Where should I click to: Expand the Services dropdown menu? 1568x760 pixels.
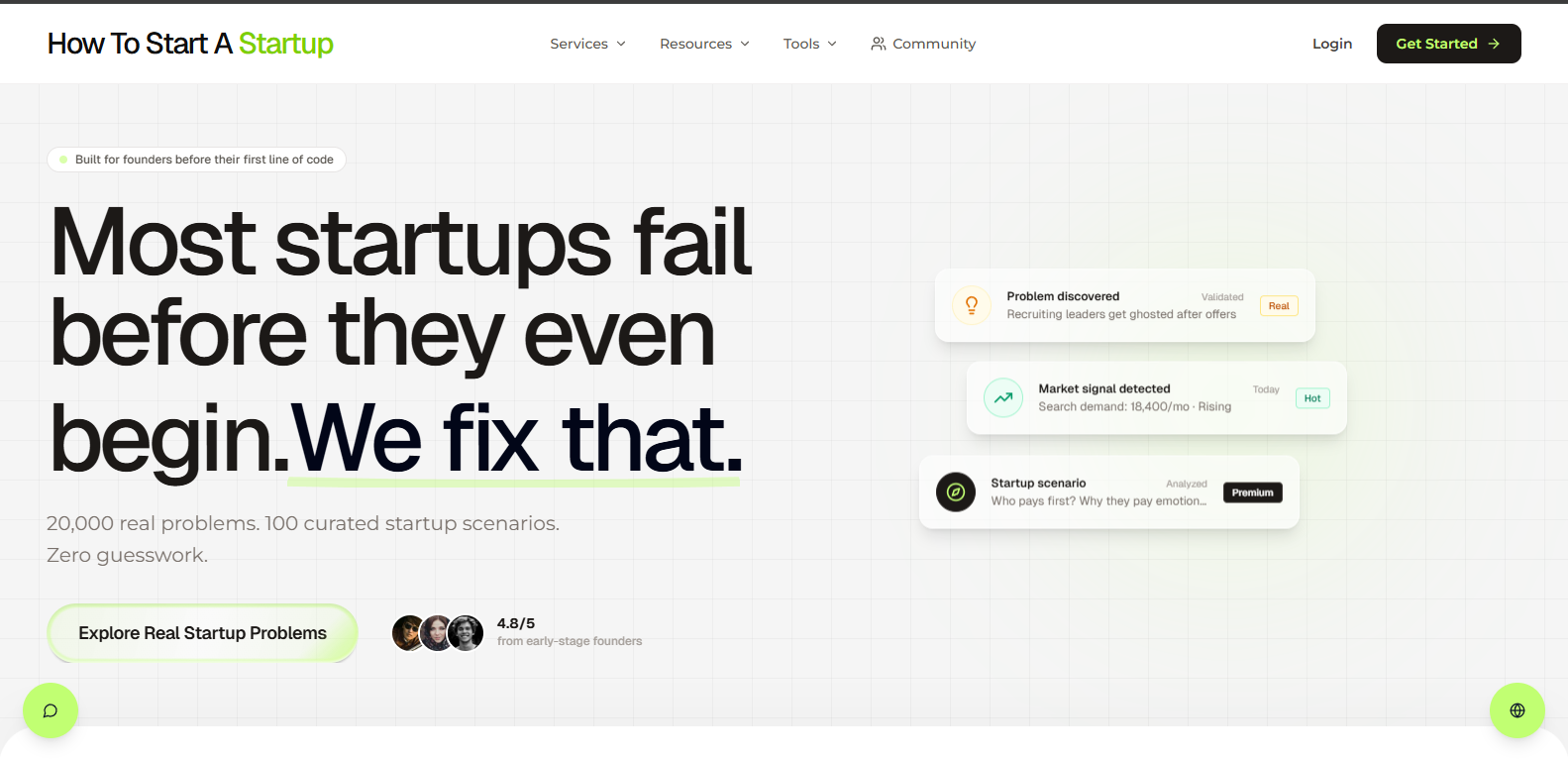pyautogui.click(x=587, y=44)
